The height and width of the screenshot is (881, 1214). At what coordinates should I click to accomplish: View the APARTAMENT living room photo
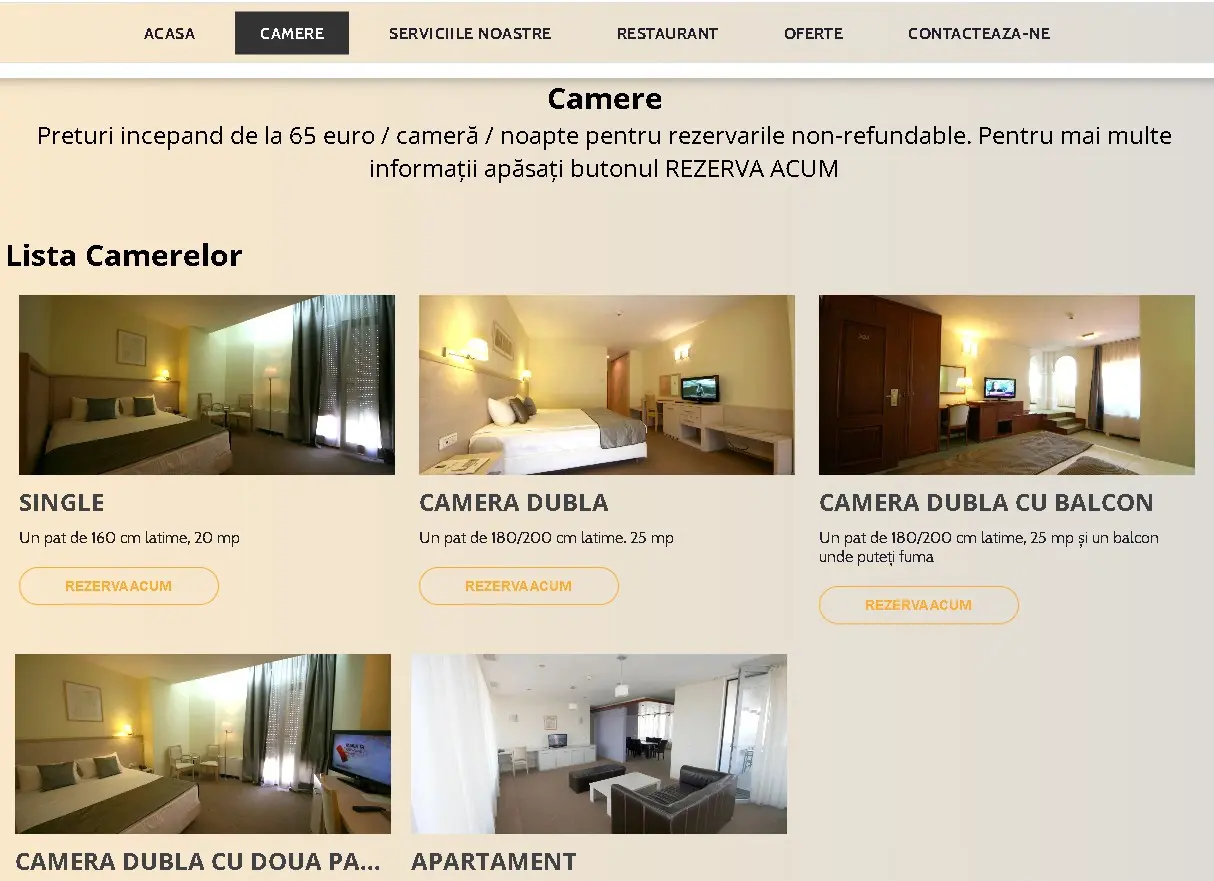pos(599,744)
